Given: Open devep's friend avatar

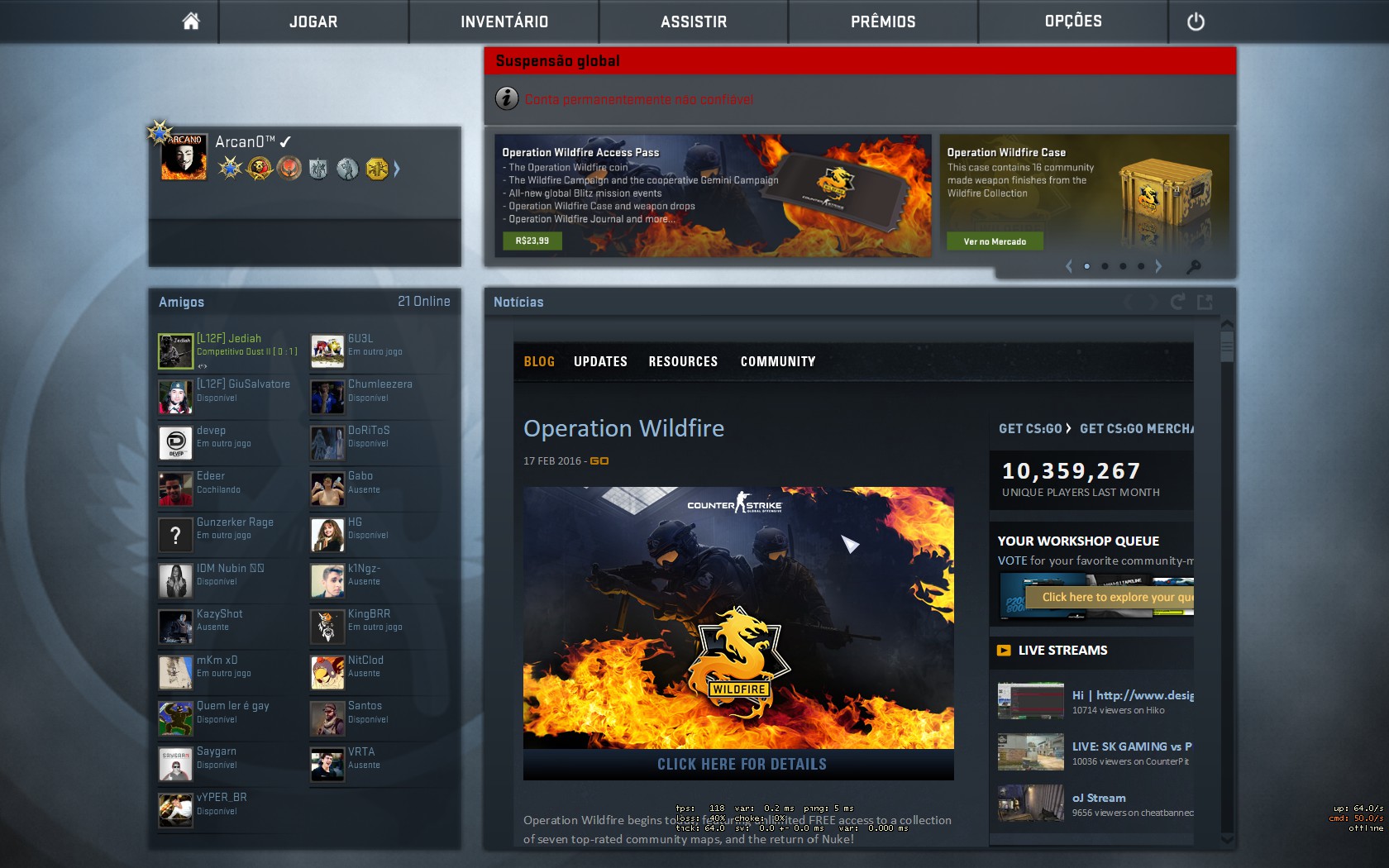Looking at the screenshot, I should coord(175,443).
